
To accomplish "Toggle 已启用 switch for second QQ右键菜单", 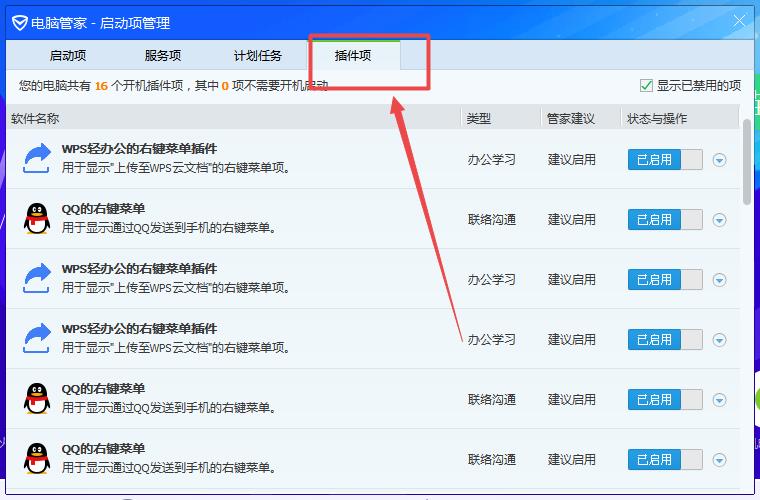I will point(665,400).
